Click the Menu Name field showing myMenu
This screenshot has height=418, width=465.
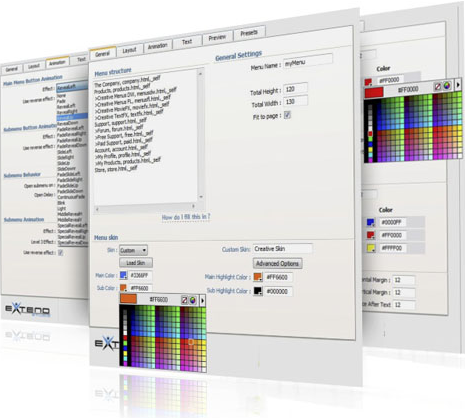click(x=308, y=61)
